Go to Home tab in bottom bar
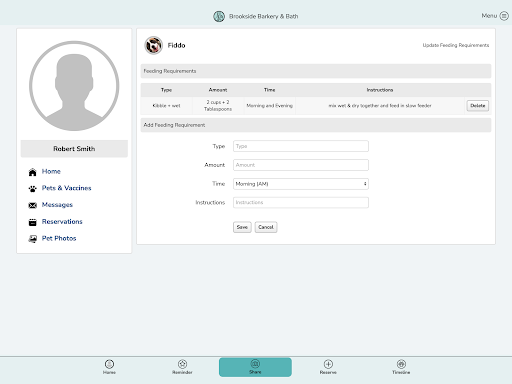 coord(109,367)
